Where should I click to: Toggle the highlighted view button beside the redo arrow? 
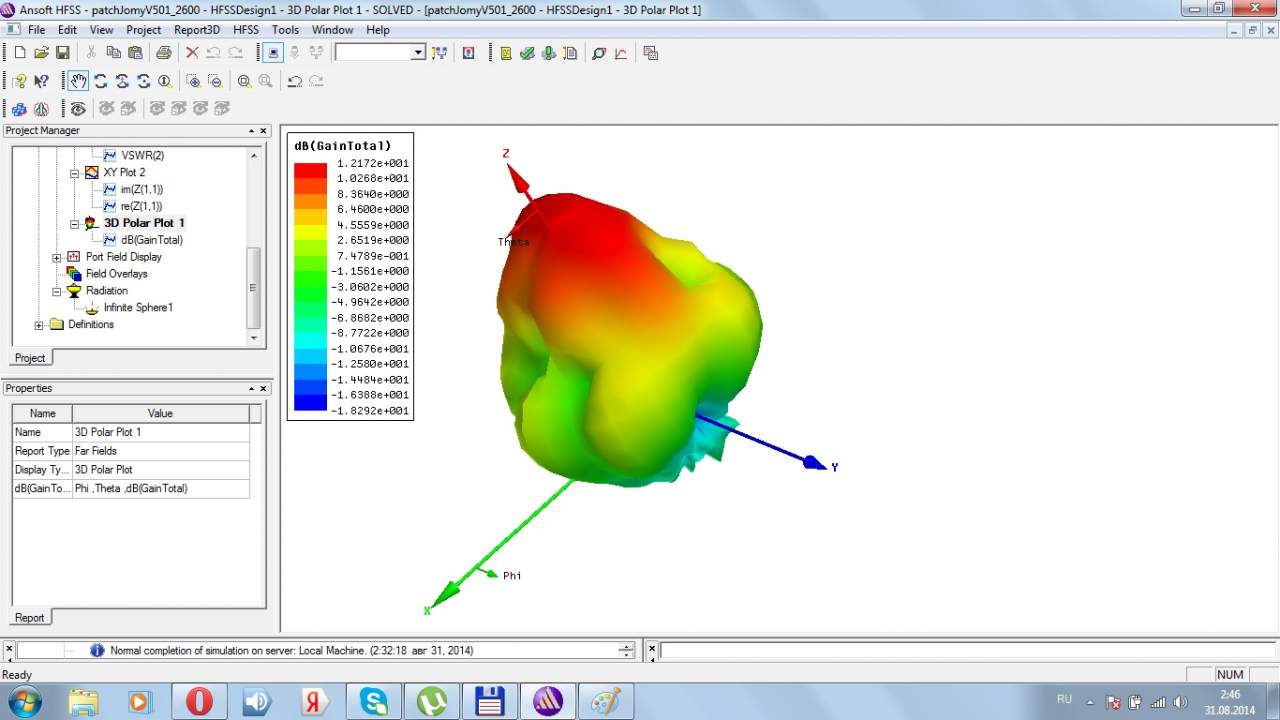275,53
